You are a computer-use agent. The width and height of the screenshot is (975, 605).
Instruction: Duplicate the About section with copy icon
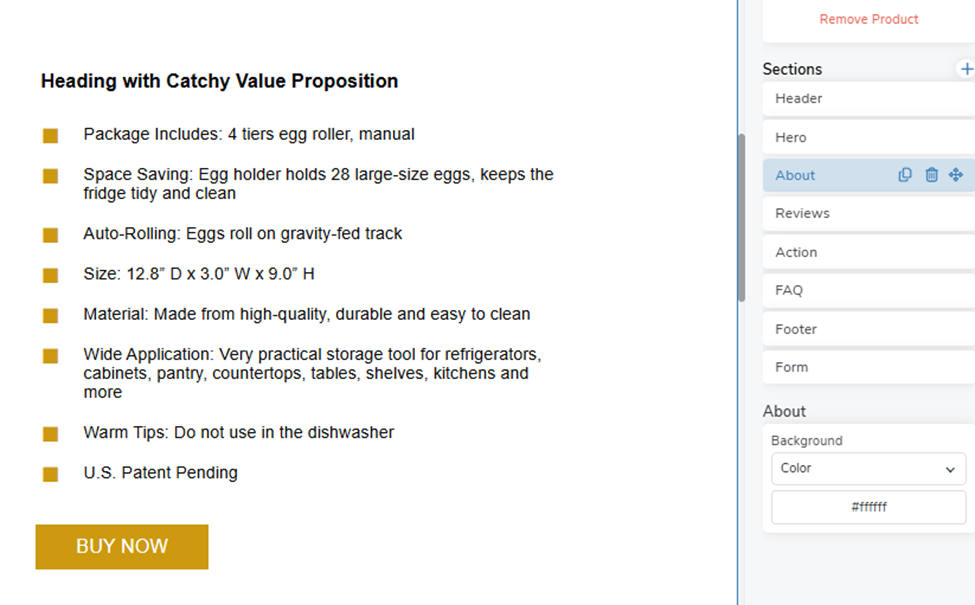pyautogui.click(x=905, y=175)
